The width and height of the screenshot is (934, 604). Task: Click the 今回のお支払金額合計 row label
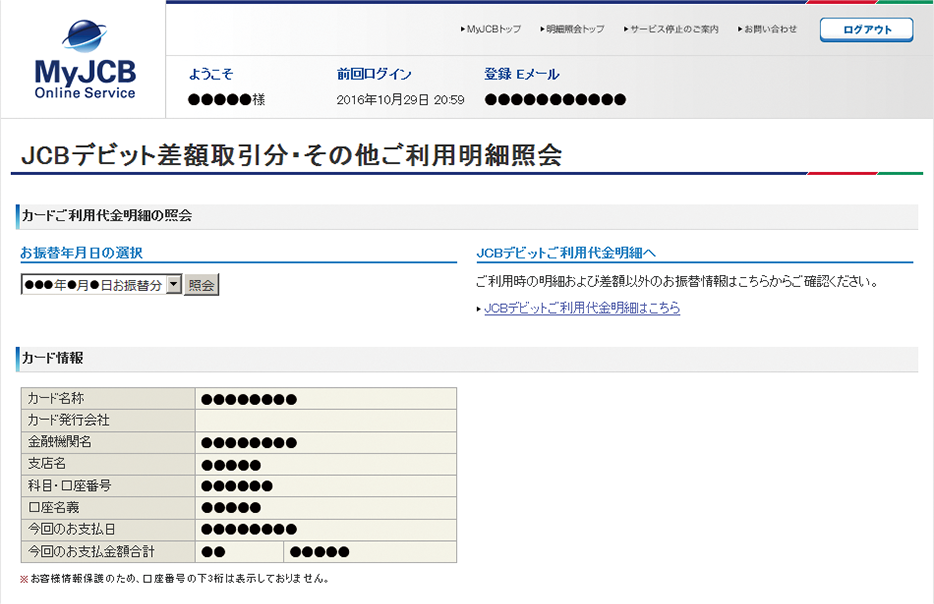click(x=108, y=552)
